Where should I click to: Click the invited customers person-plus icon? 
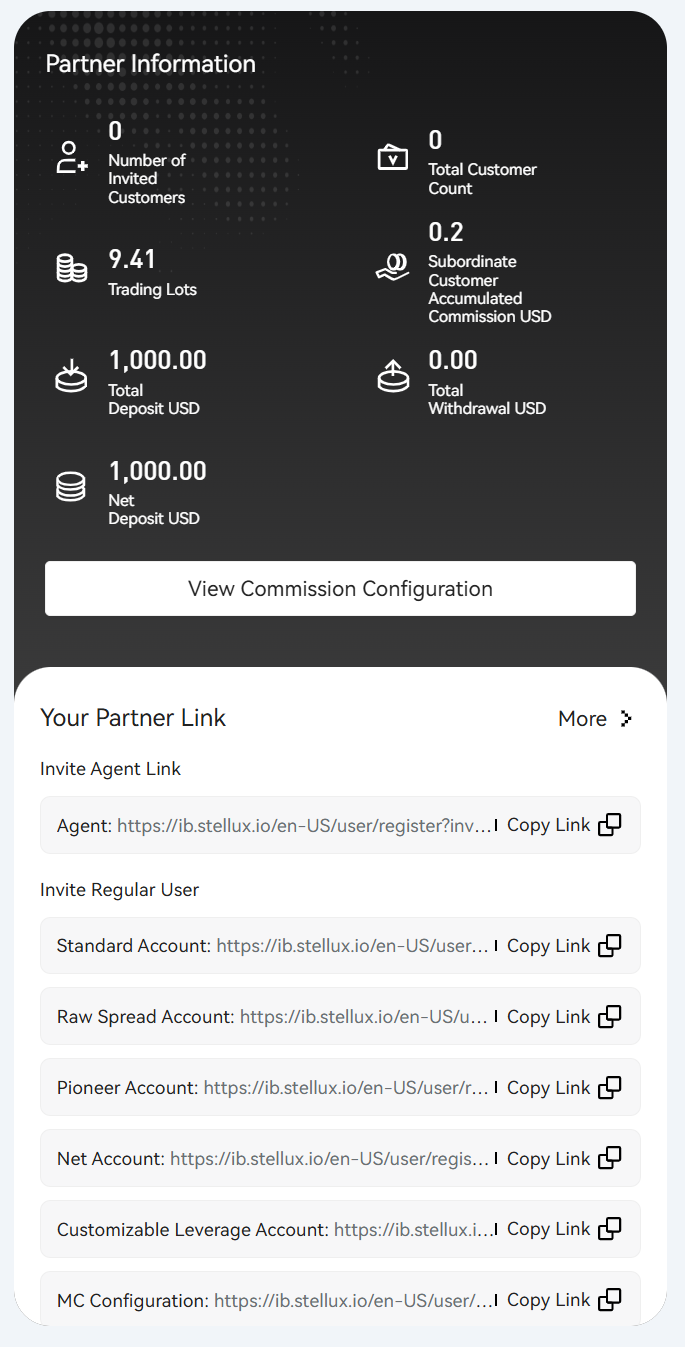point(71,158)
